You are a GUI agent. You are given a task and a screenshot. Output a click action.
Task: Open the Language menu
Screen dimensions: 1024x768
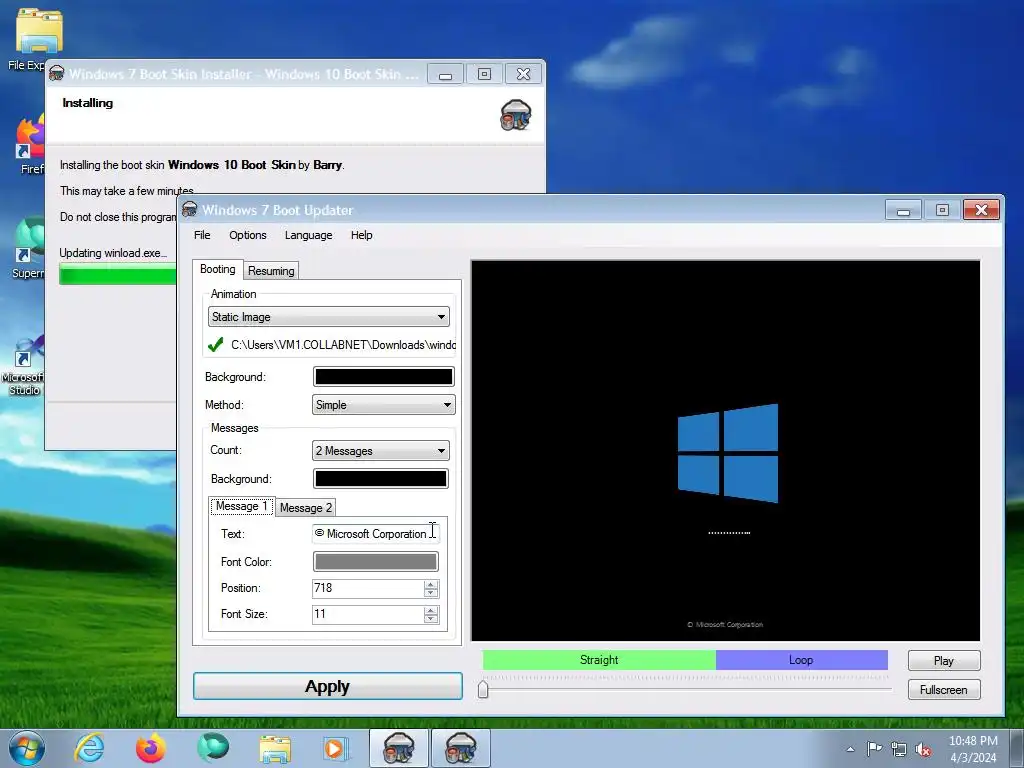pos(308,235)
